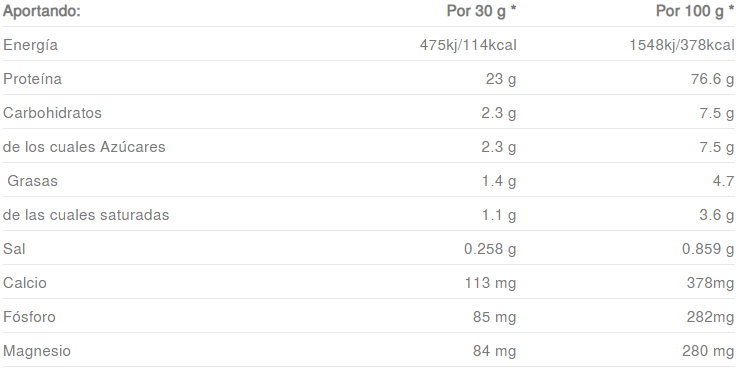Click the 280 mg magnesium value
This screenshot has width=741, height=385.
[x=708, y=351]
